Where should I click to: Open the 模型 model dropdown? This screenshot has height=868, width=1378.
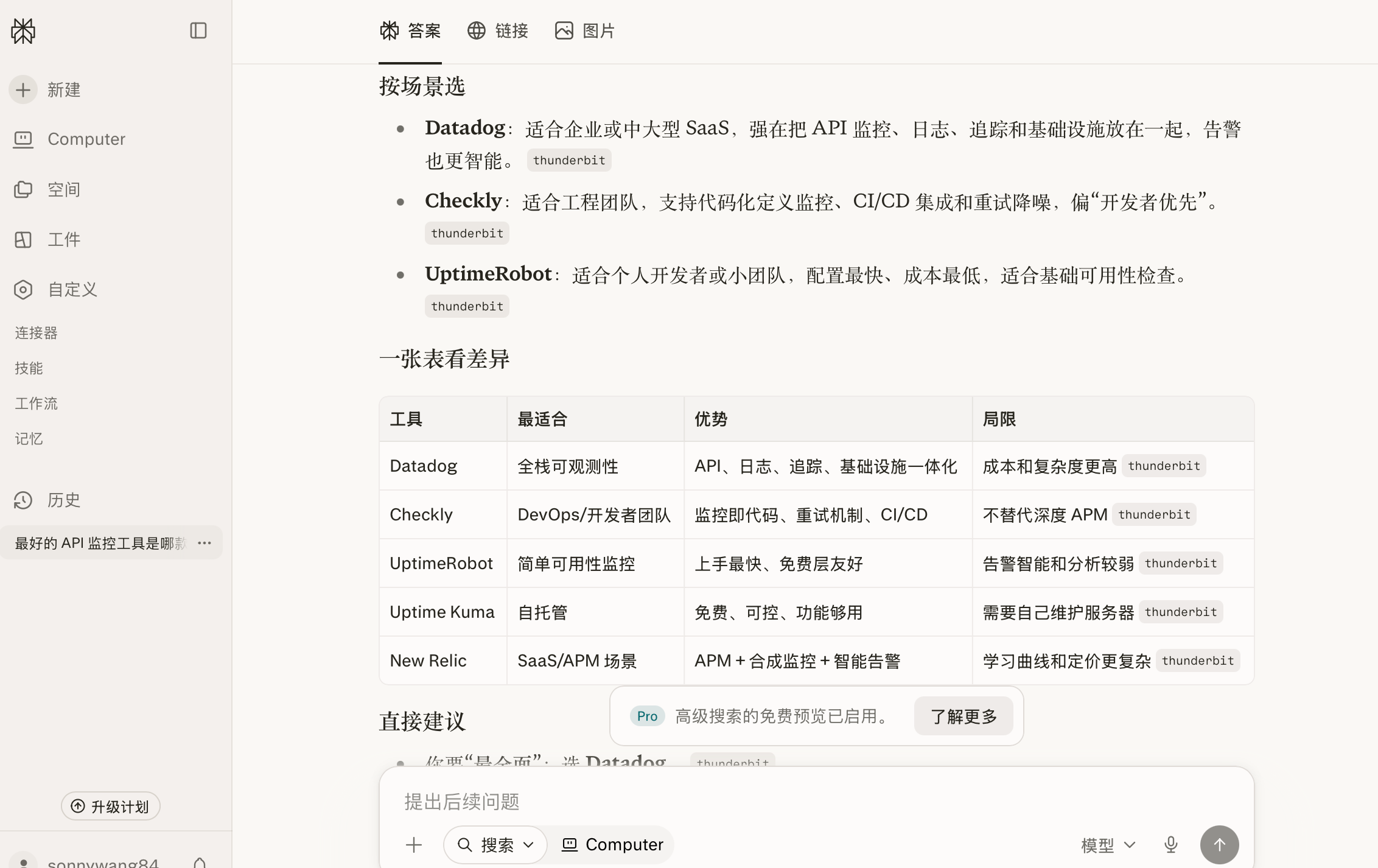click(1108, 845)
